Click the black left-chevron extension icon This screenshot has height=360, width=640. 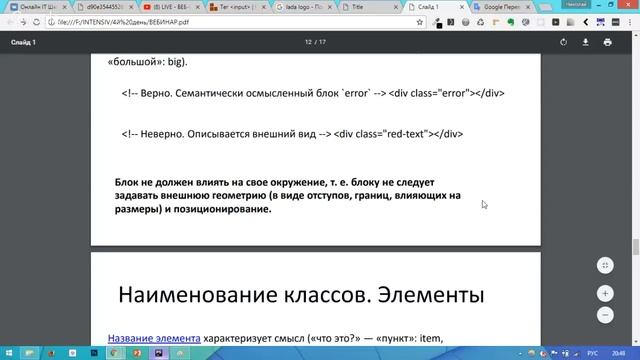(585, 22)
